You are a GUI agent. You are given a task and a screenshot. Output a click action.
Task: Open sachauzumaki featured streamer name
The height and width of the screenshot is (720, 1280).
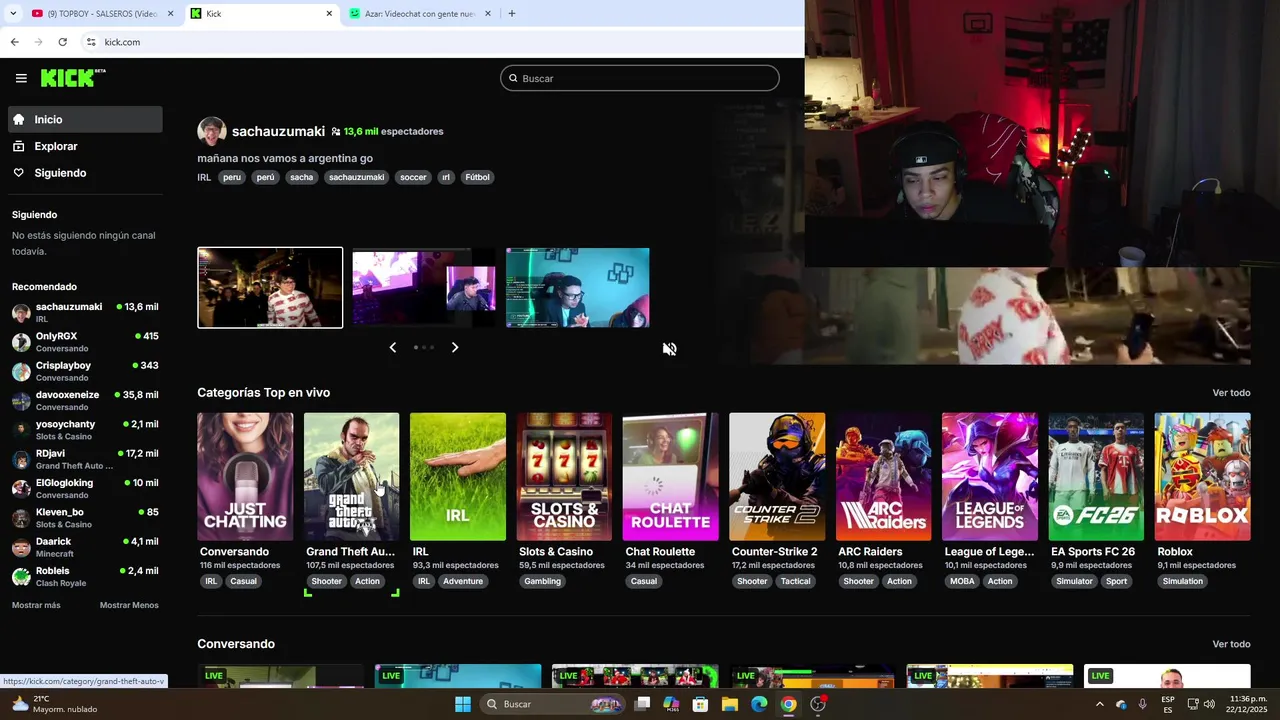pos(278,131)
